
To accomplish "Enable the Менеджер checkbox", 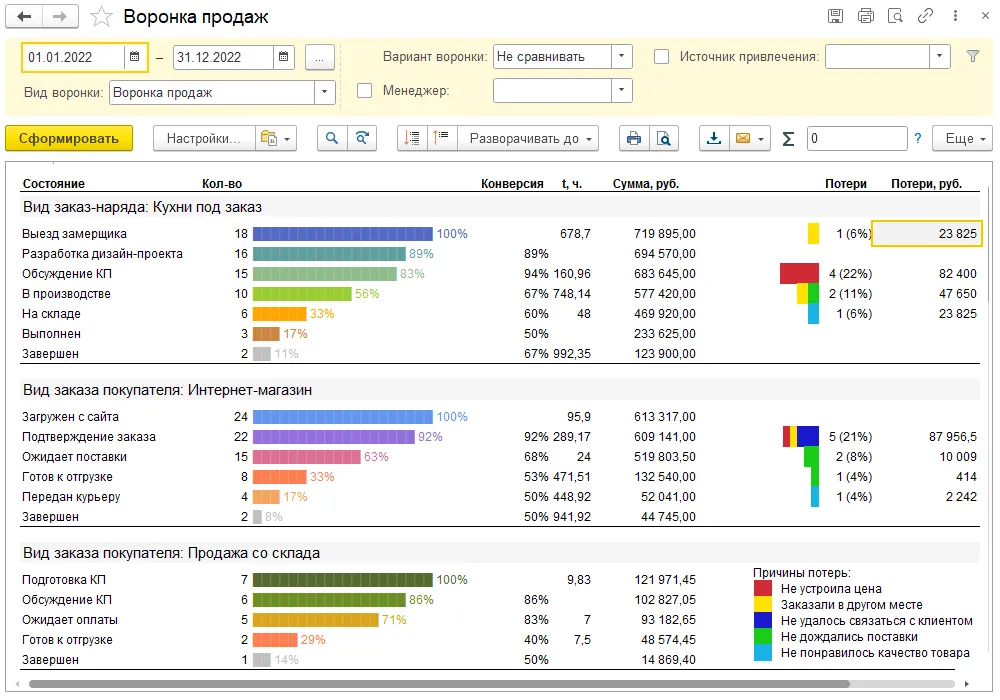I will click(365, 91).
